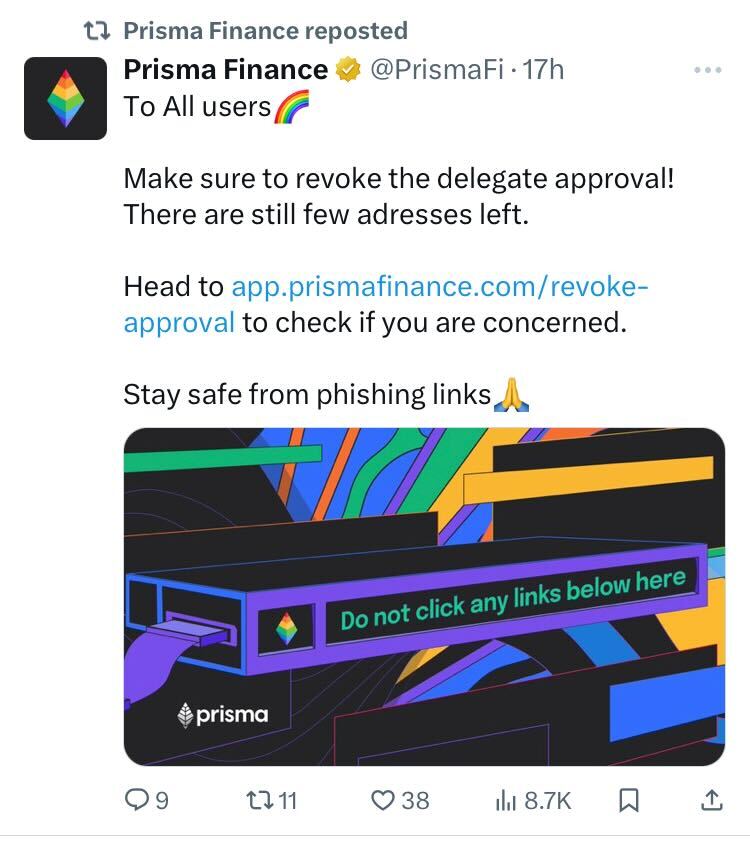Bookmark this Prisma Finance tweet
Image resolution: width=750 pixels, height=846 pixels.
629,800
